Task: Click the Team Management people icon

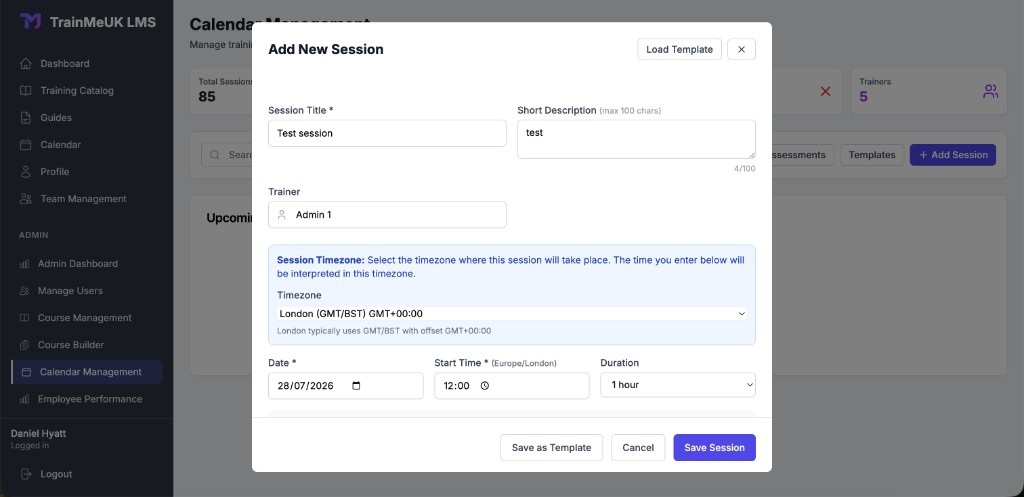Action: pyautogui.click(x=25, y=199)
